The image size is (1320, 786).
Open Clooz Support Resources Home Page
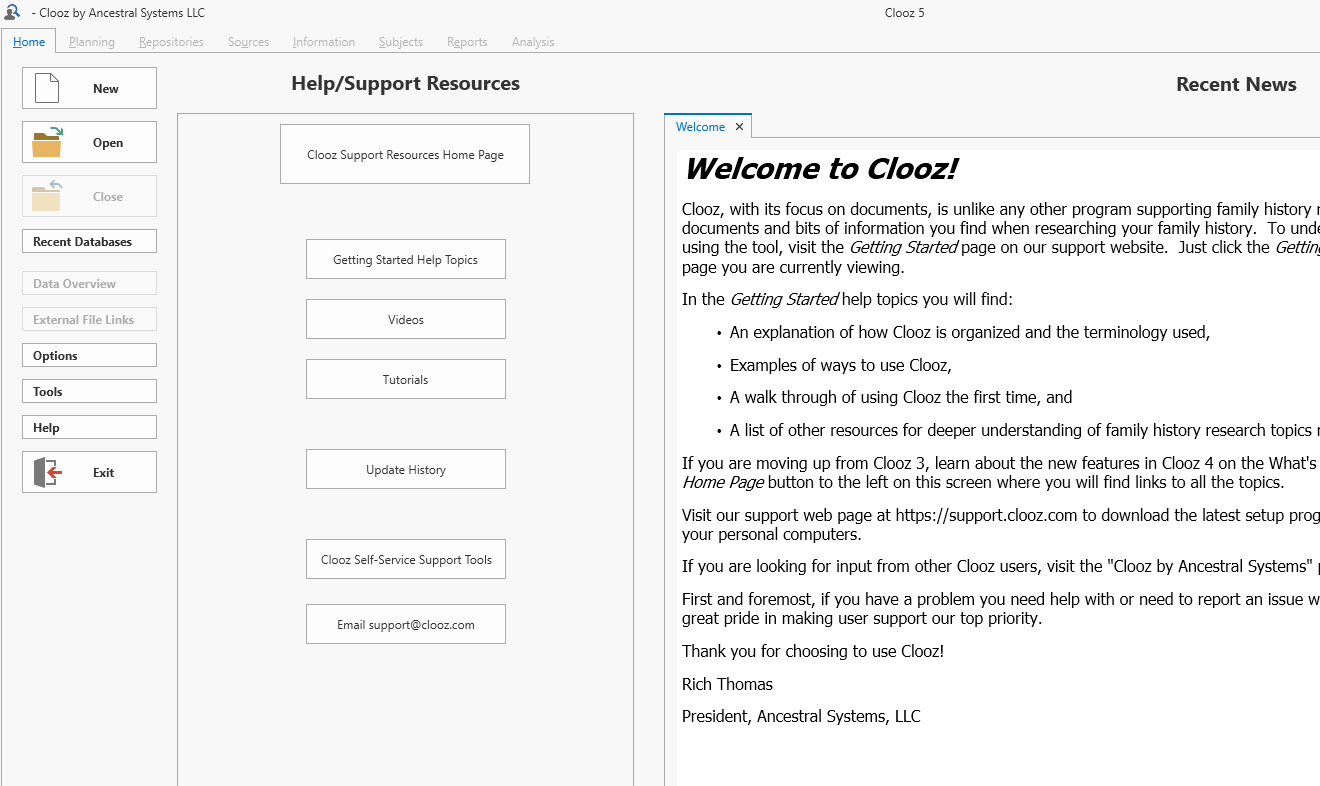point(405,155)
